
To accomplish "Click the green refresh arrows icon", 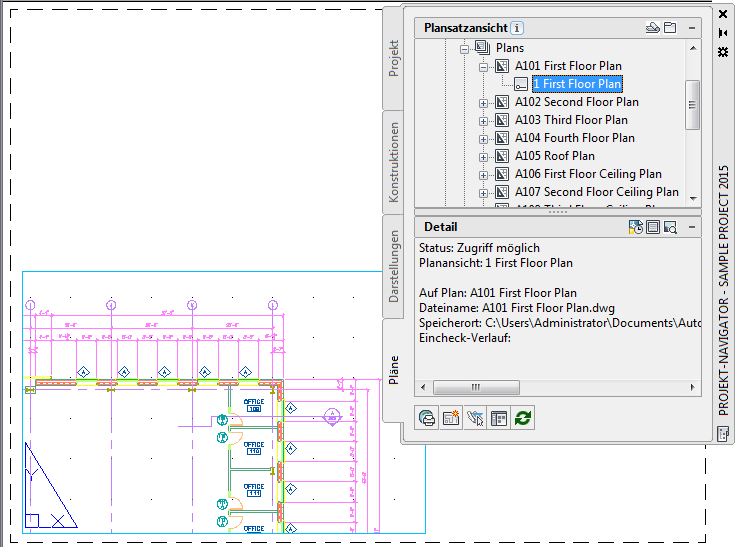I will [523, 418].
